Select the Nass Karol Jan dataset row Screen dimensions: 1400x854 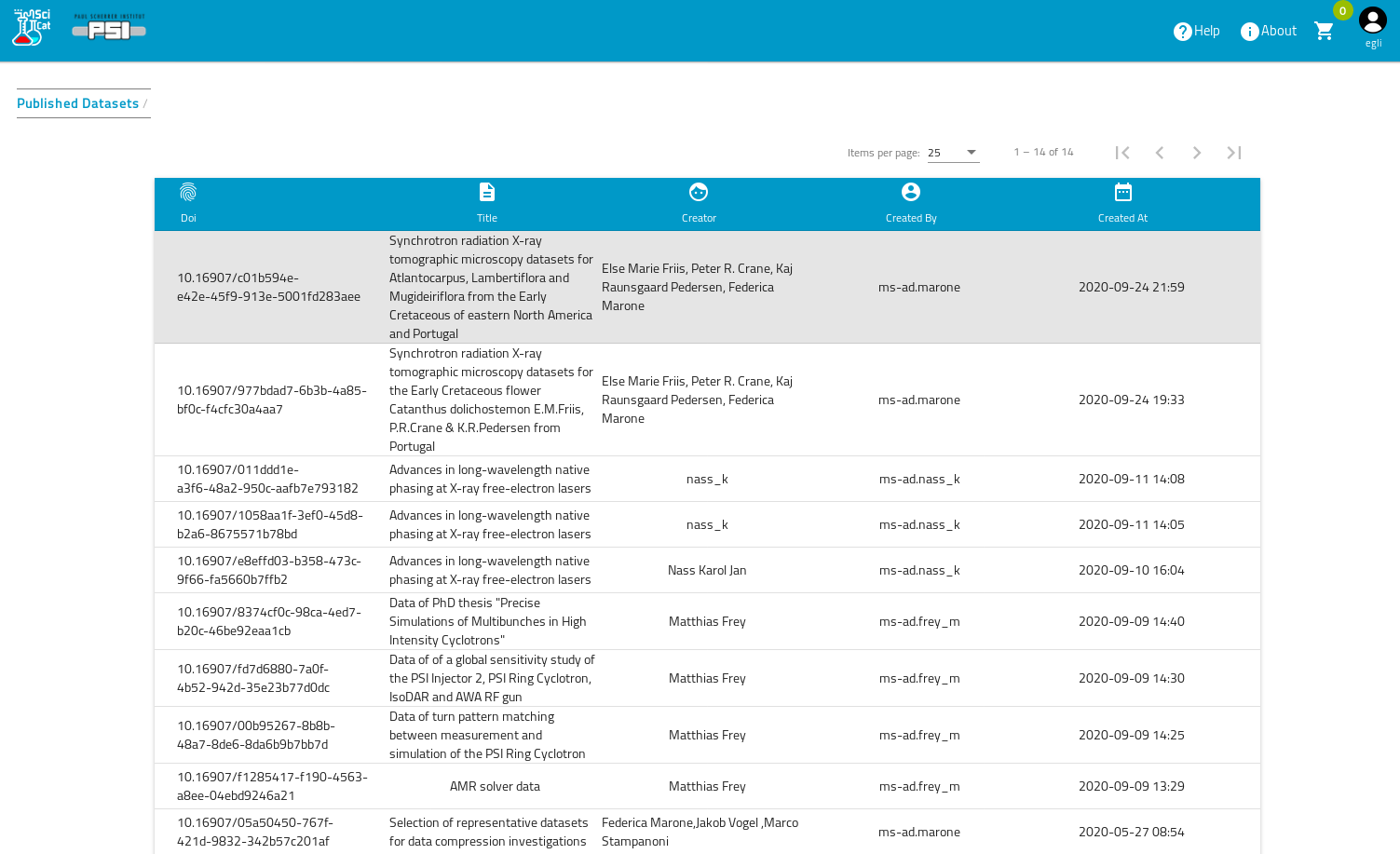point(707,570)
